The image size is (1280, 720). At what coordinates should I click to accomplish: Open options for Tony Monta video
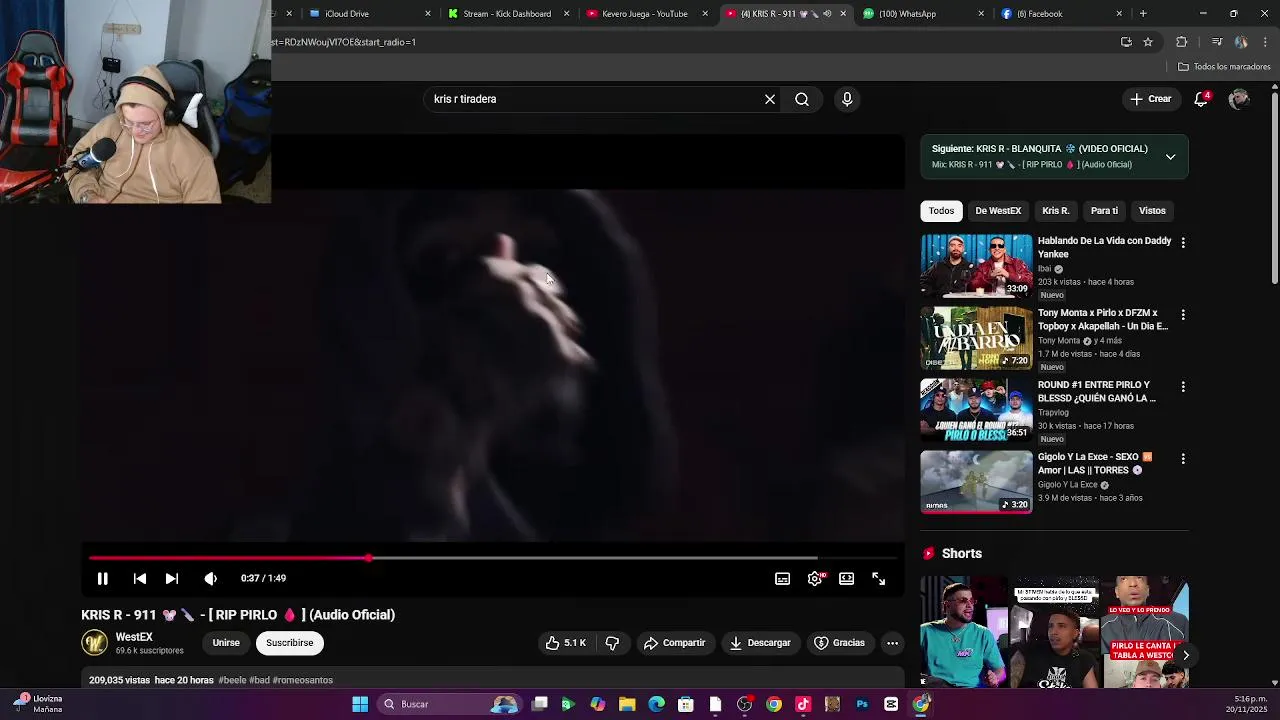(1183, 315)
